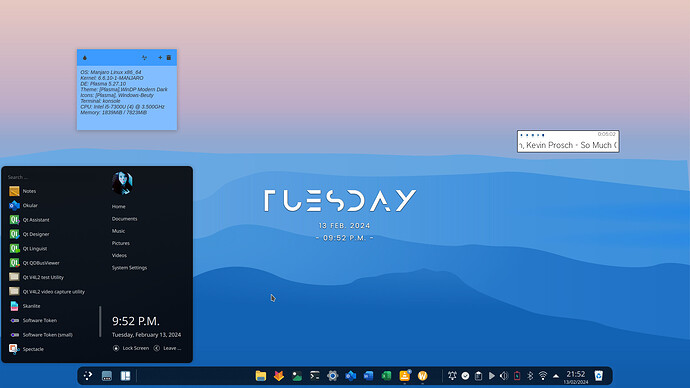Click into the launcher Search field
The height and width of the screenshot is (388, 690).
point(53,177)
